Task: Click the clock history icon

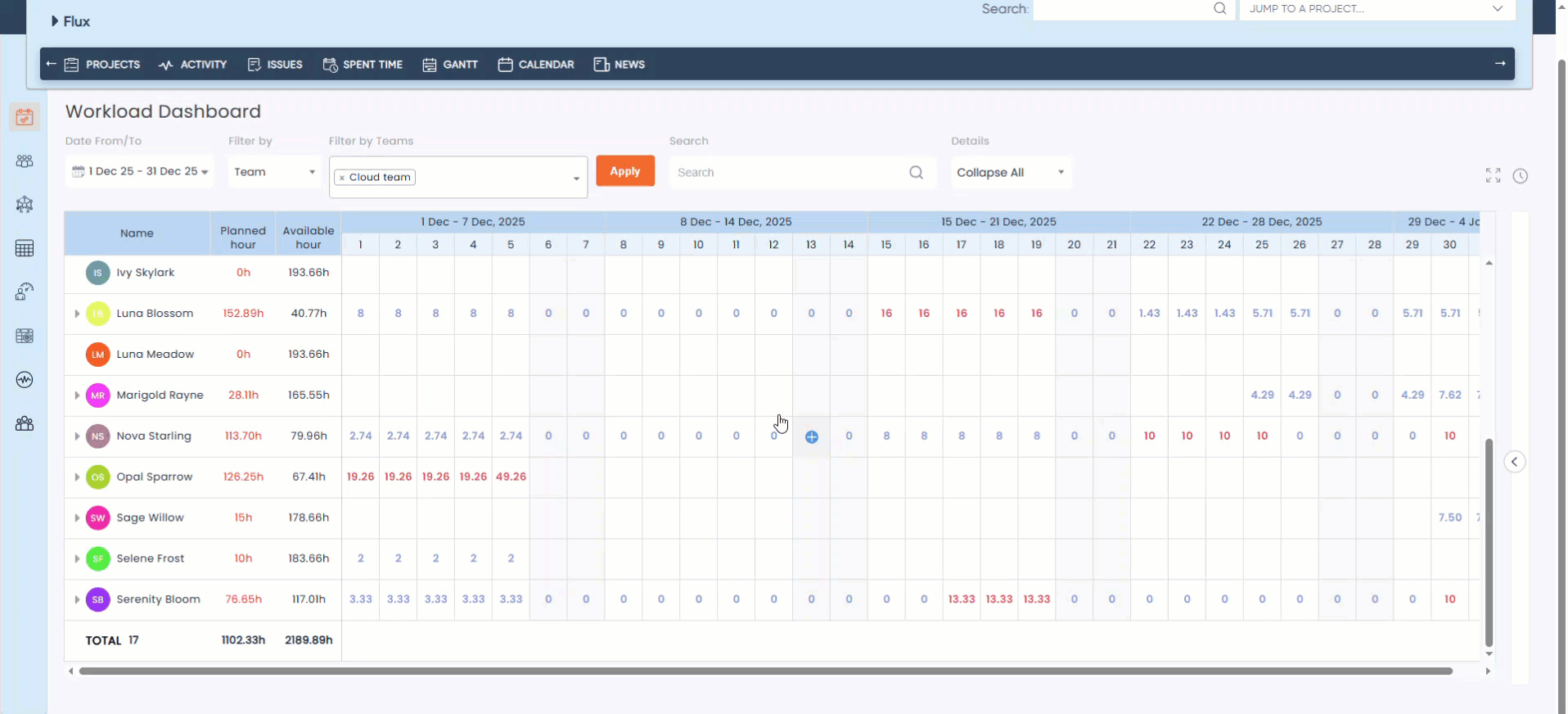Action: [x=1521, y=176]
